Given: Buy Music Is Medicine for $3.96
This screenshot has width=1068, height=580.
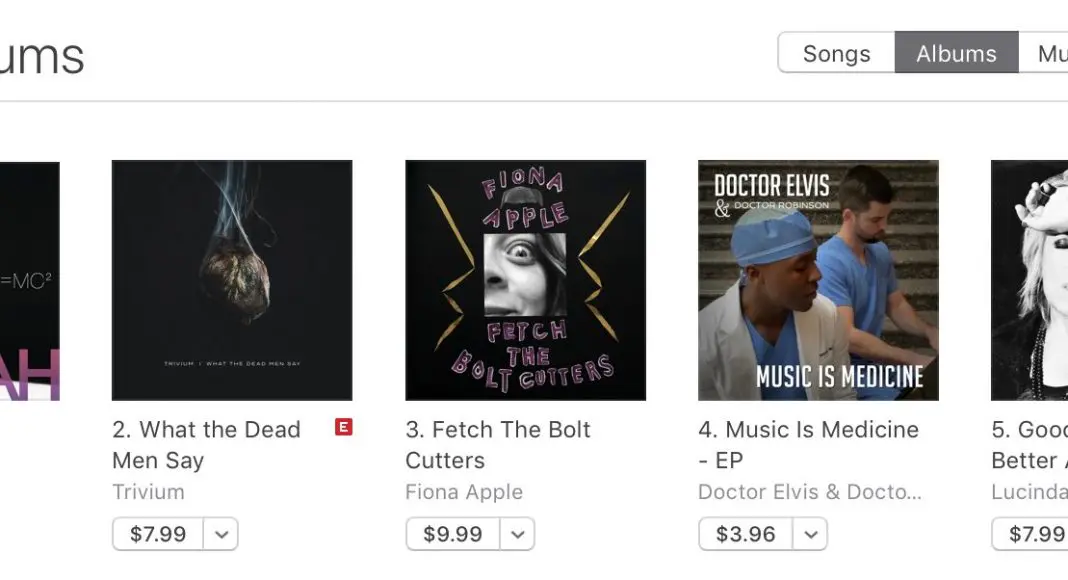Looking at the screenshot, I should [x=745, y=534].
